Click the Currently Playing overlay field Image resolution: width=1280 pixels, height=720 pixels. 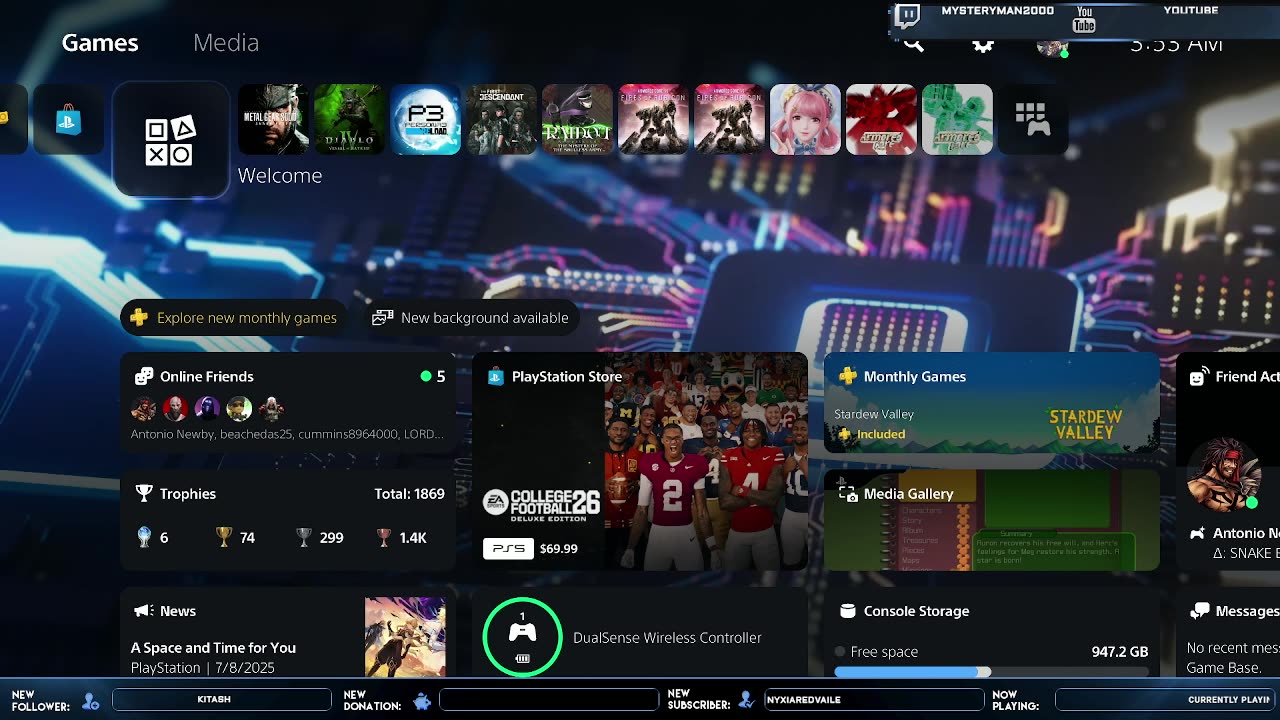(1167, 699)
